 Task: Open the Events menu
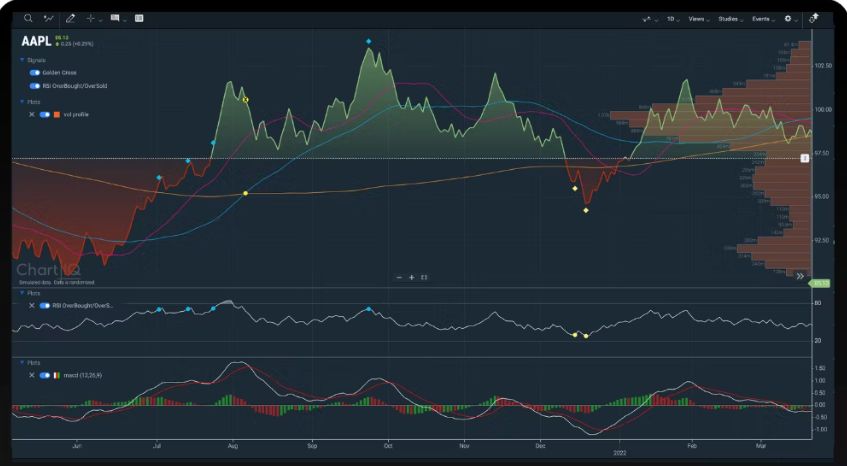[x=763, y=19]
